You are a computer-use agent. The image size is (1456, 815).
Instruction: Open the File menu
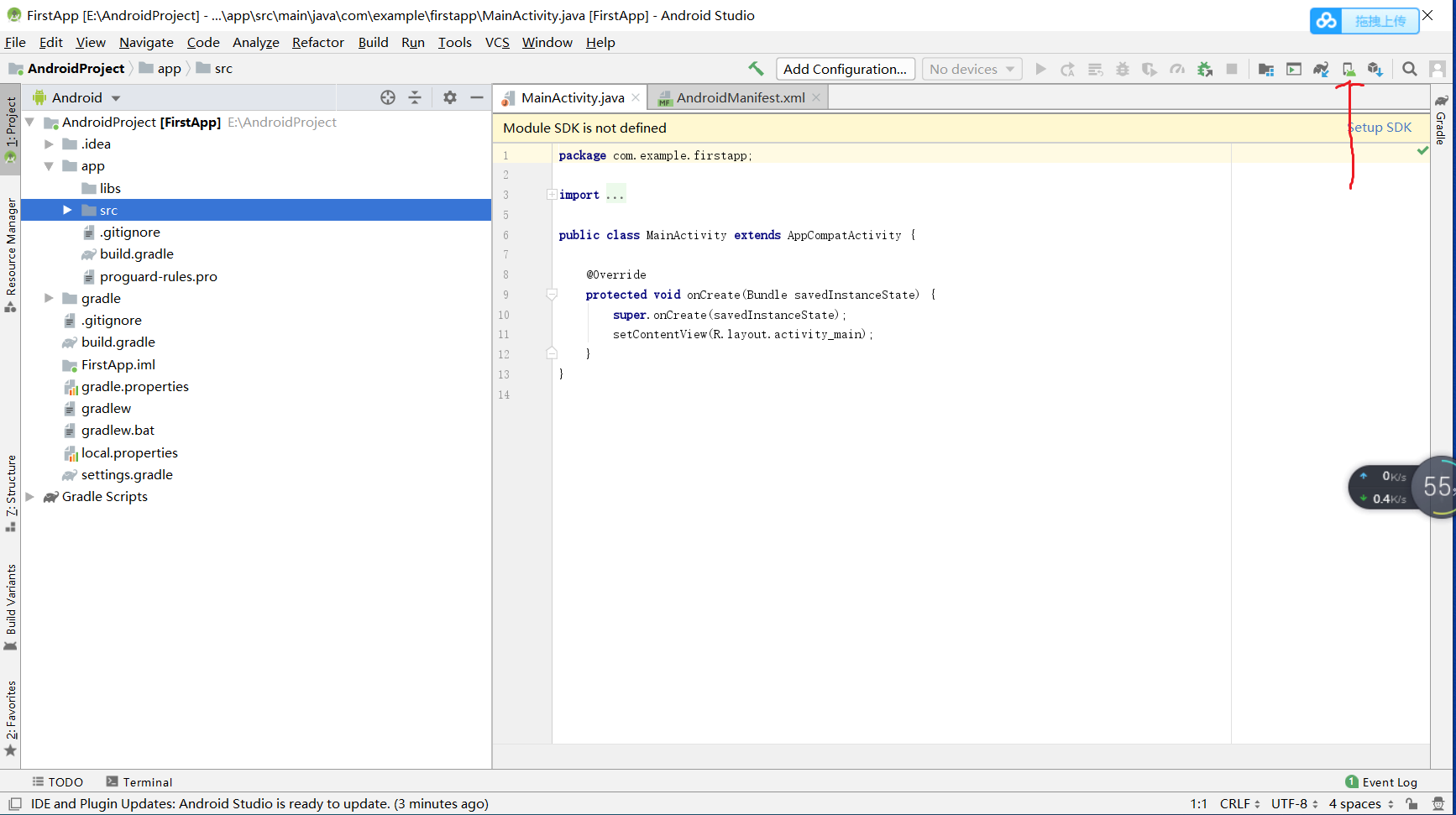(x=15, y=42)
